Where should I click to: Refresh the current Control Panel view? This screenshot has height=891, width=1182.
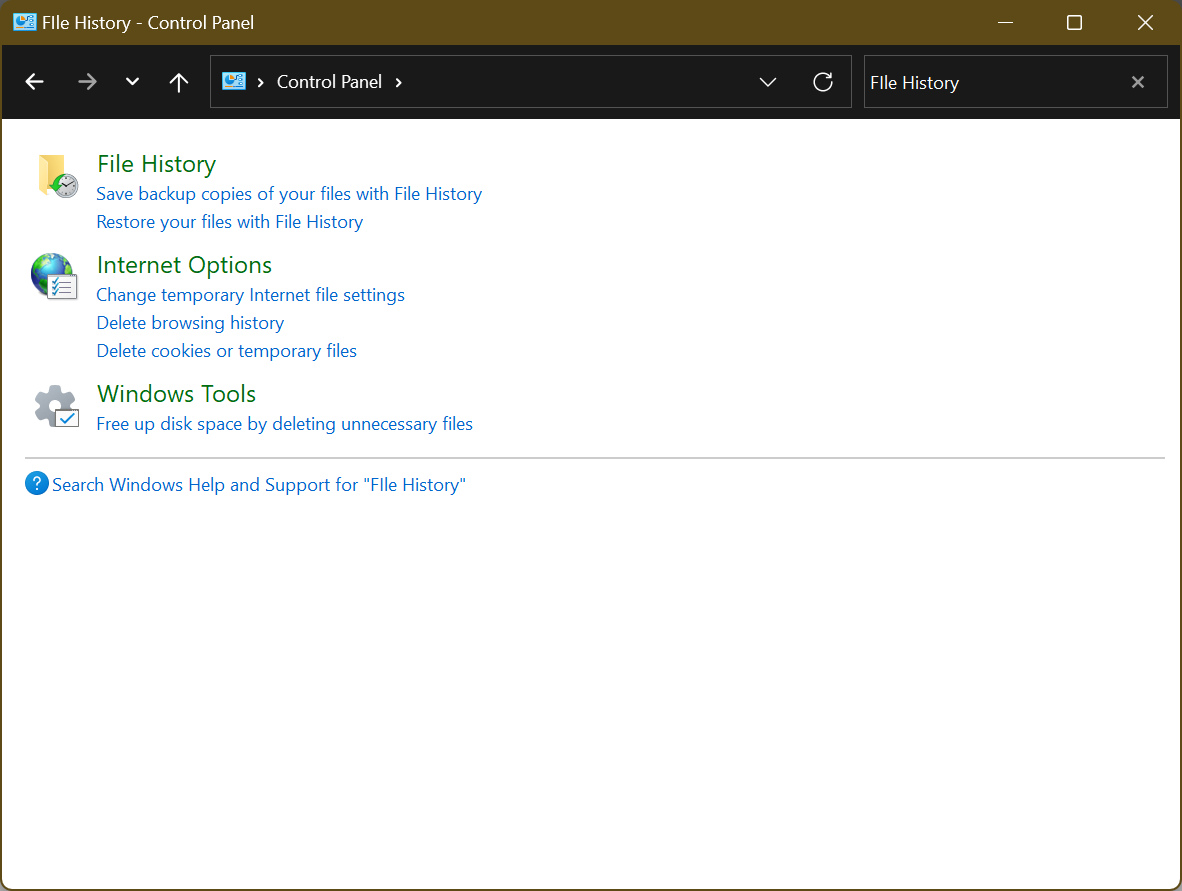click(822, 82)
